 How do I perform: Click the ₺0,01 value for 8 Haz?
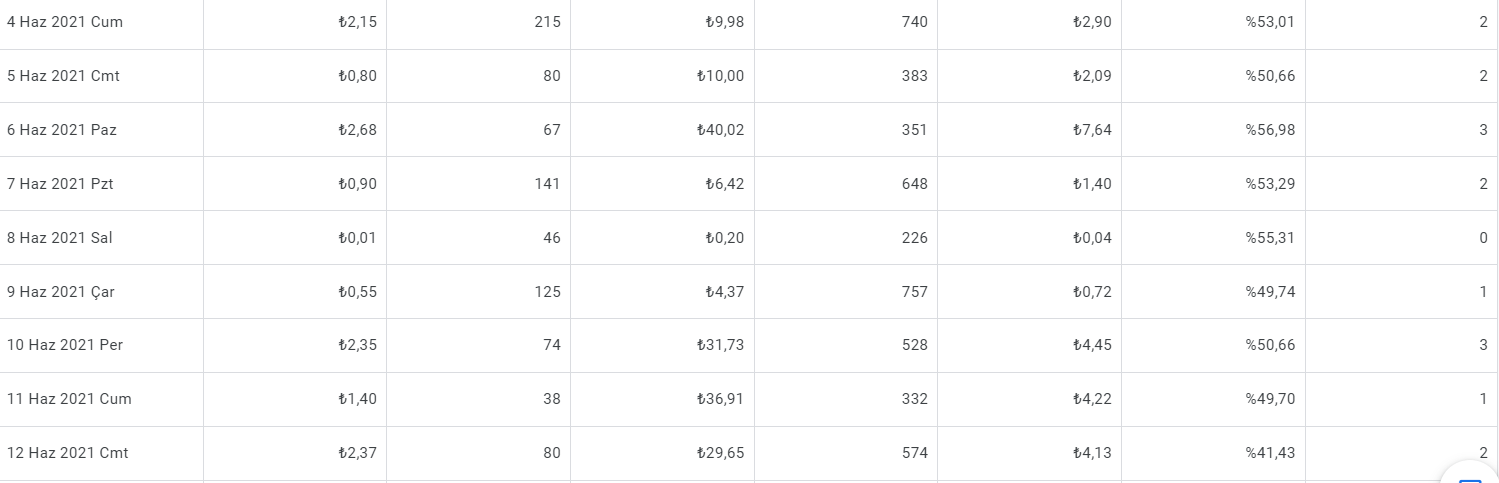[357, 238]
